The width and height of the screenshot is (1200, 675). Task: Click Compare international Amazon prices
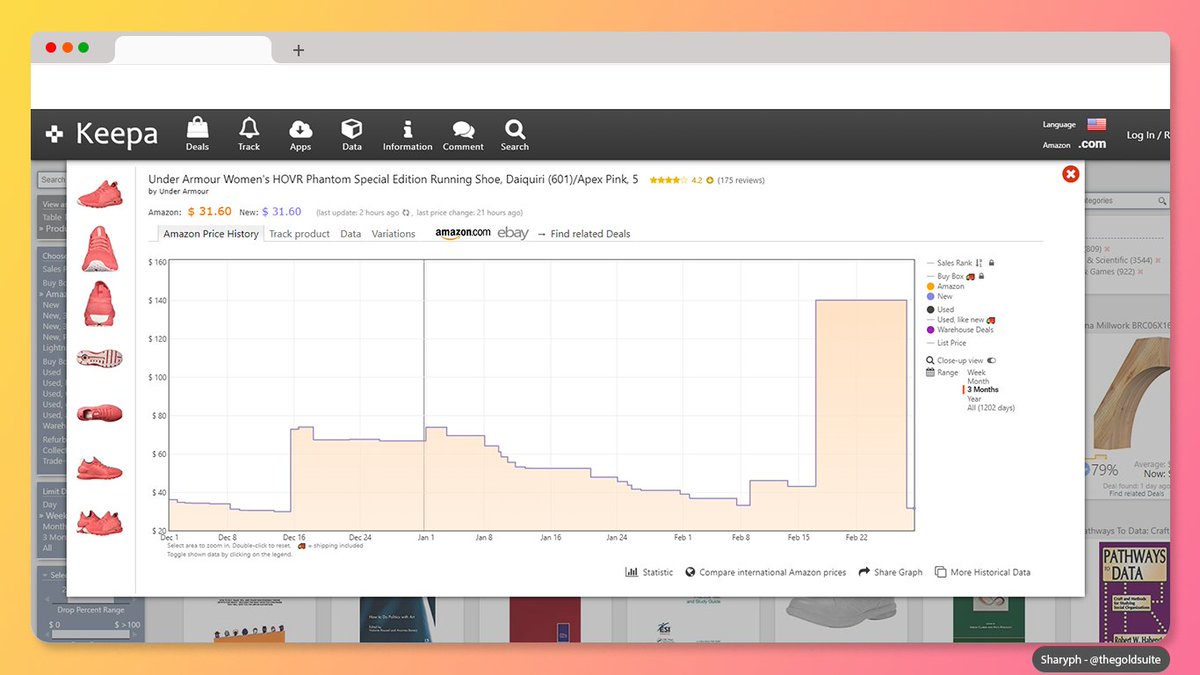pos(765,572)
